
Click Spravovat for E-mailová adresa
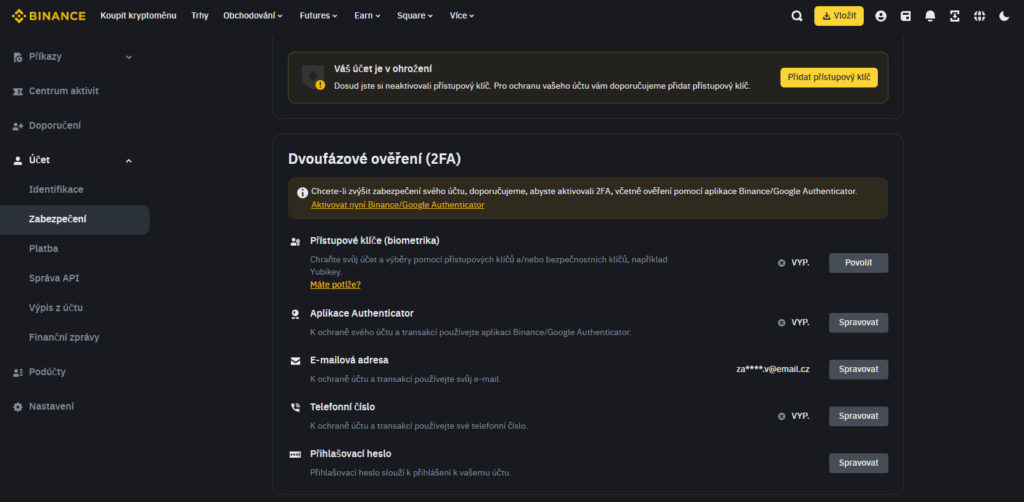[858, 369]
